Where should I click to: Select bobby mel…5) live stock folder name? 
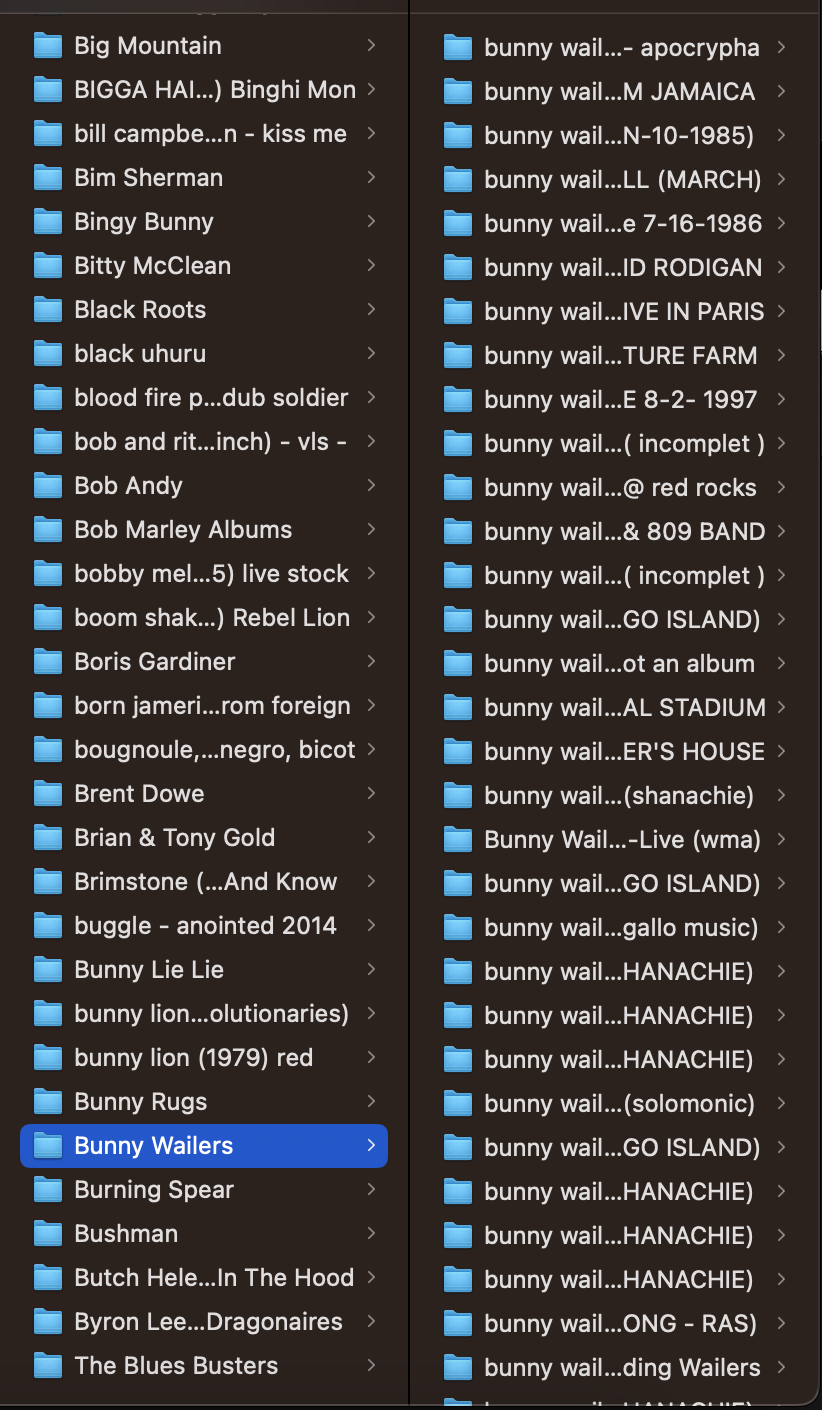[211, 574]
